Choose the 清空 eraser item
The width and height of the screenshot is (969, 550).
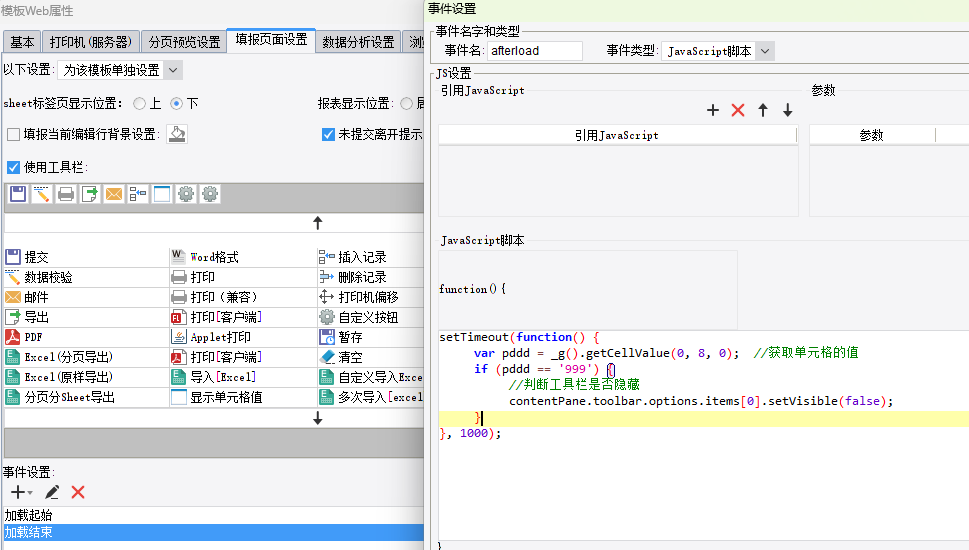click(341, 357)
